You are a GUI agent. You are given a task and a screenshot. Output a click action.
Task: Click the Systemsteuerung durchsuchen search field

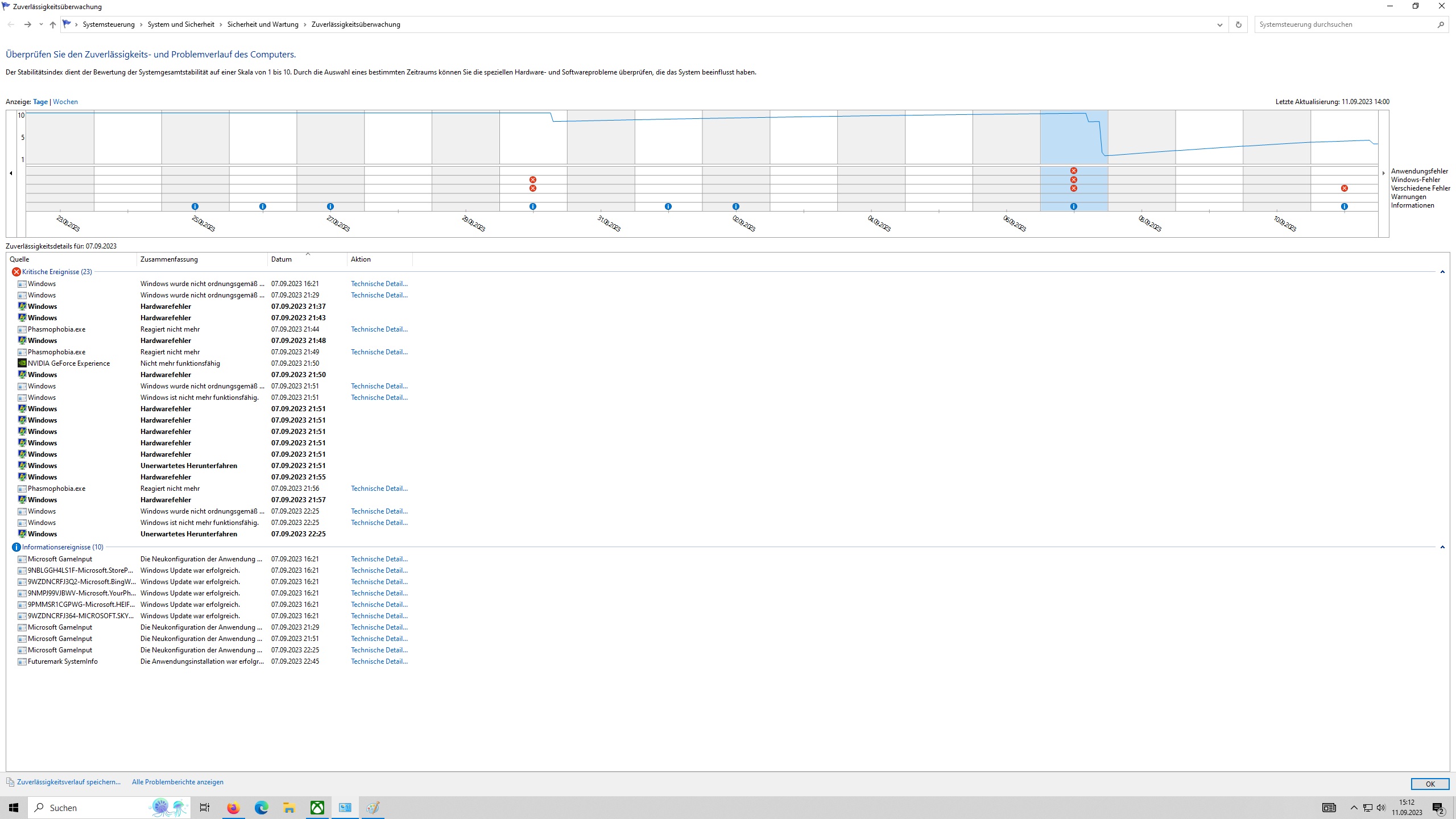(1345, 24)
